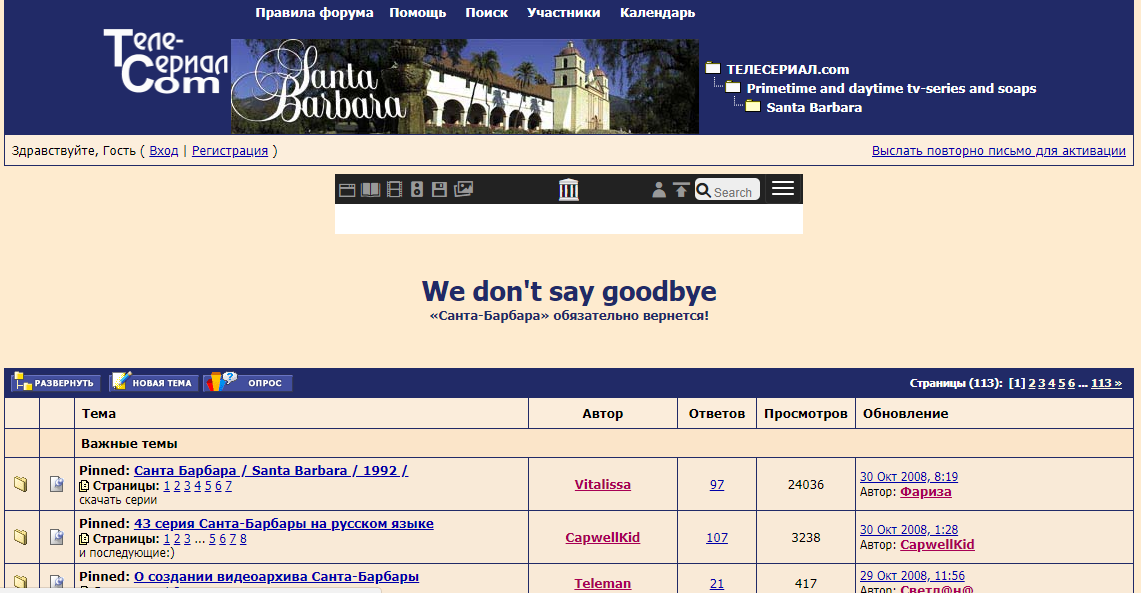Open the Video film-strip icon in archive toolbar
The image size is (1141, 593).
[394, 190]
